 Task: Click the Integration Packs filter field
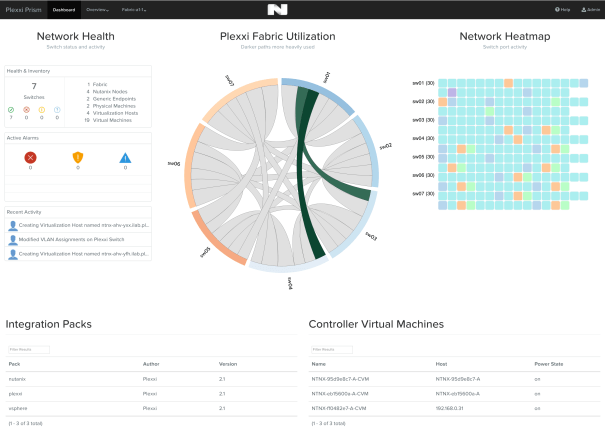click(27, 349)
